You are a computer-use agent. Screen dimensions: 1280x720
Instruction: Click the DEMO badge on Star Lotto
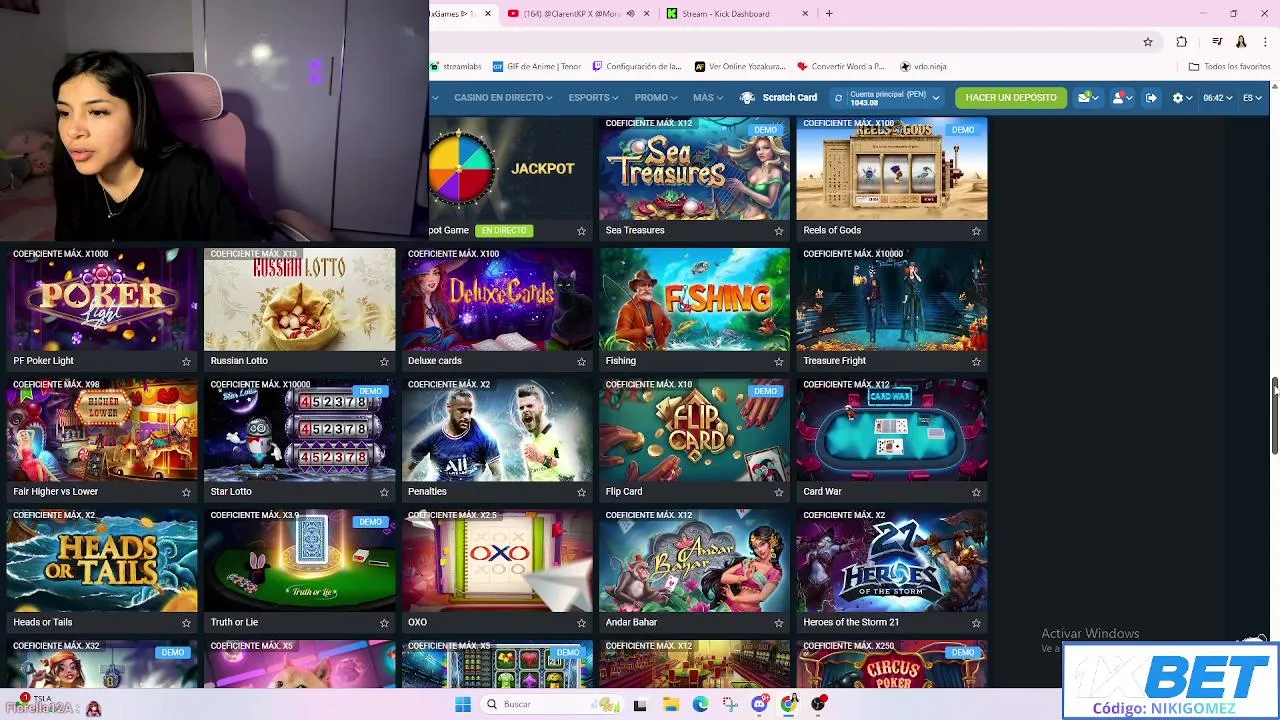tap(370, 391)
